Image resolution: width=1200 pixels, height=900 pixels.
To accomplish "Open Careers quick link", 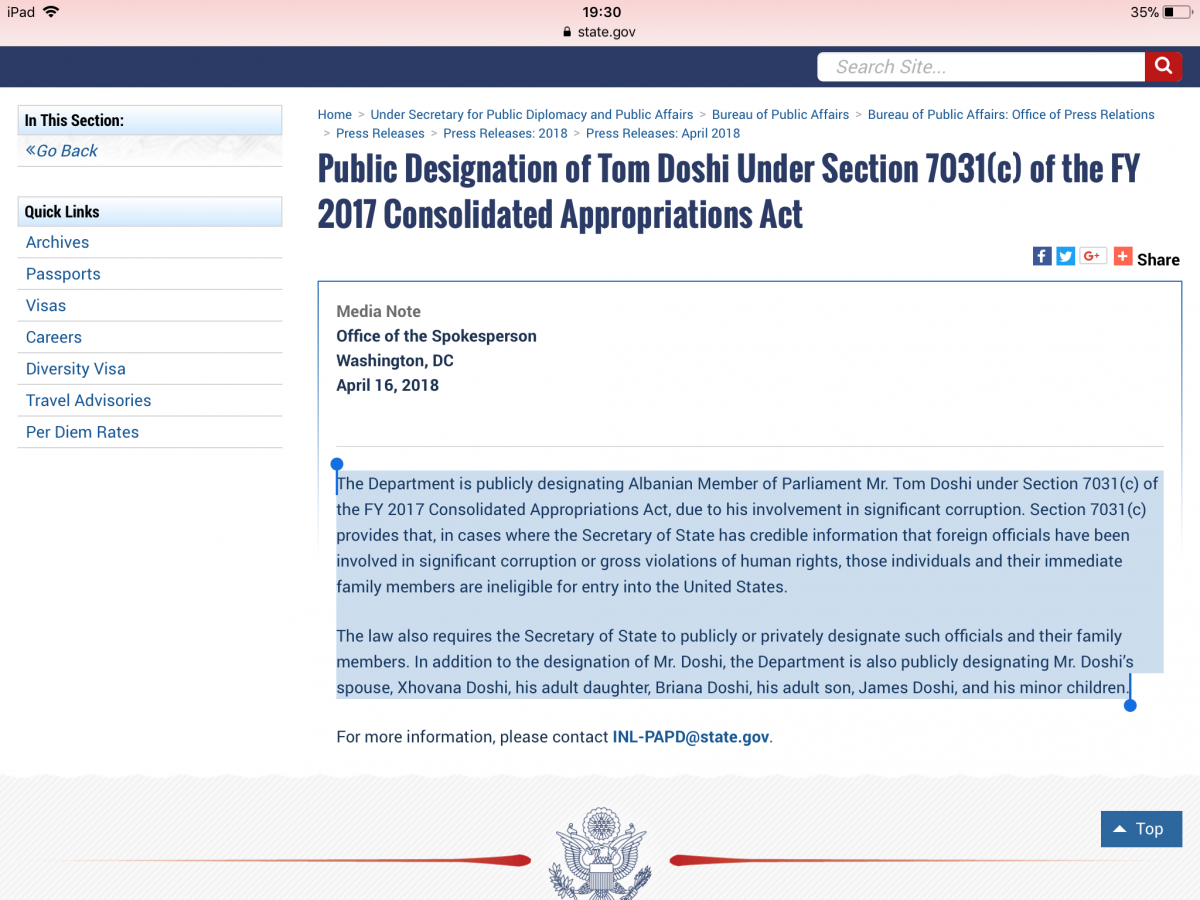I will (x=54, y=337).
